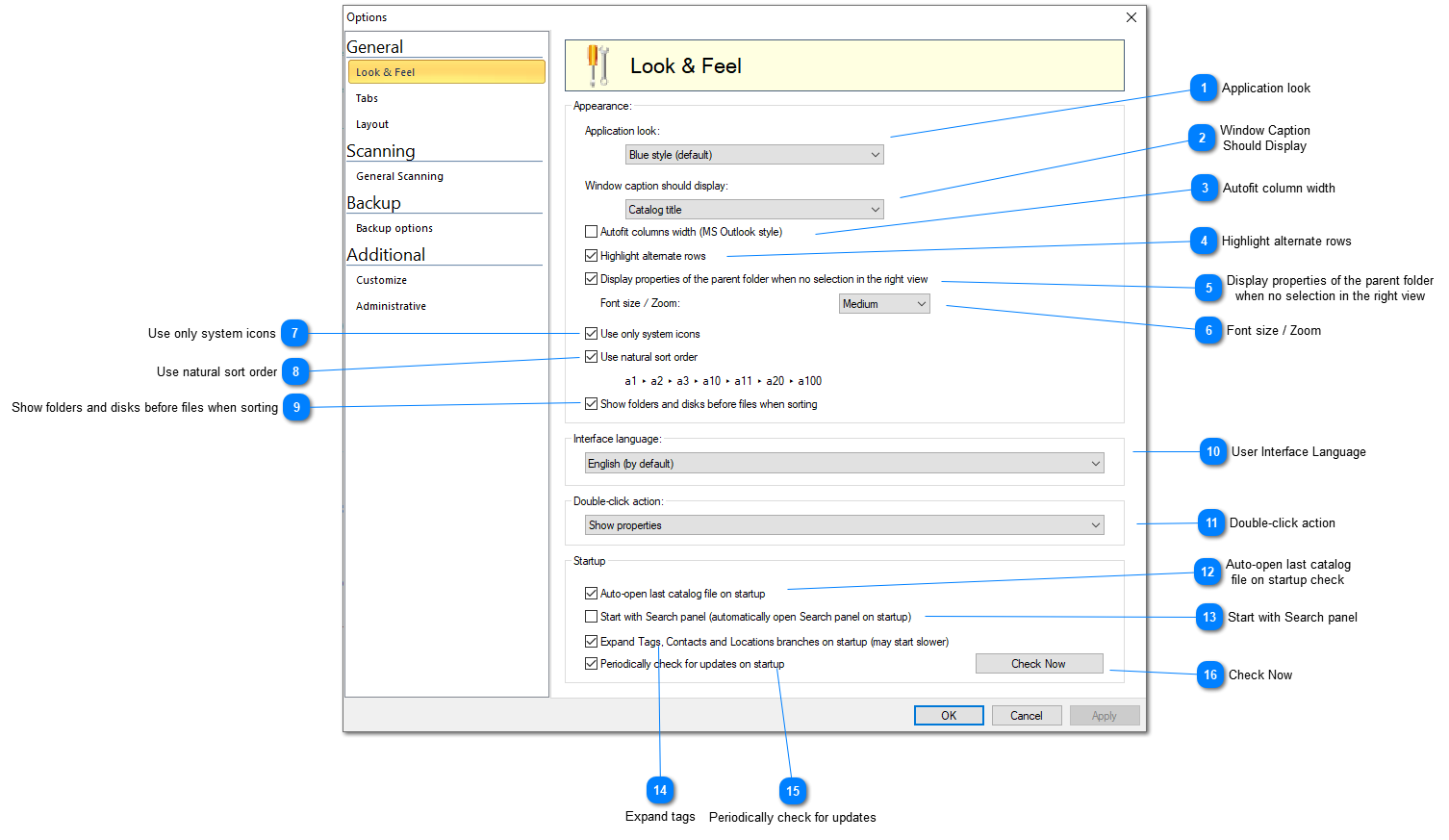
Task: Open the Interface language dropdown
Action: click(843, 464)
